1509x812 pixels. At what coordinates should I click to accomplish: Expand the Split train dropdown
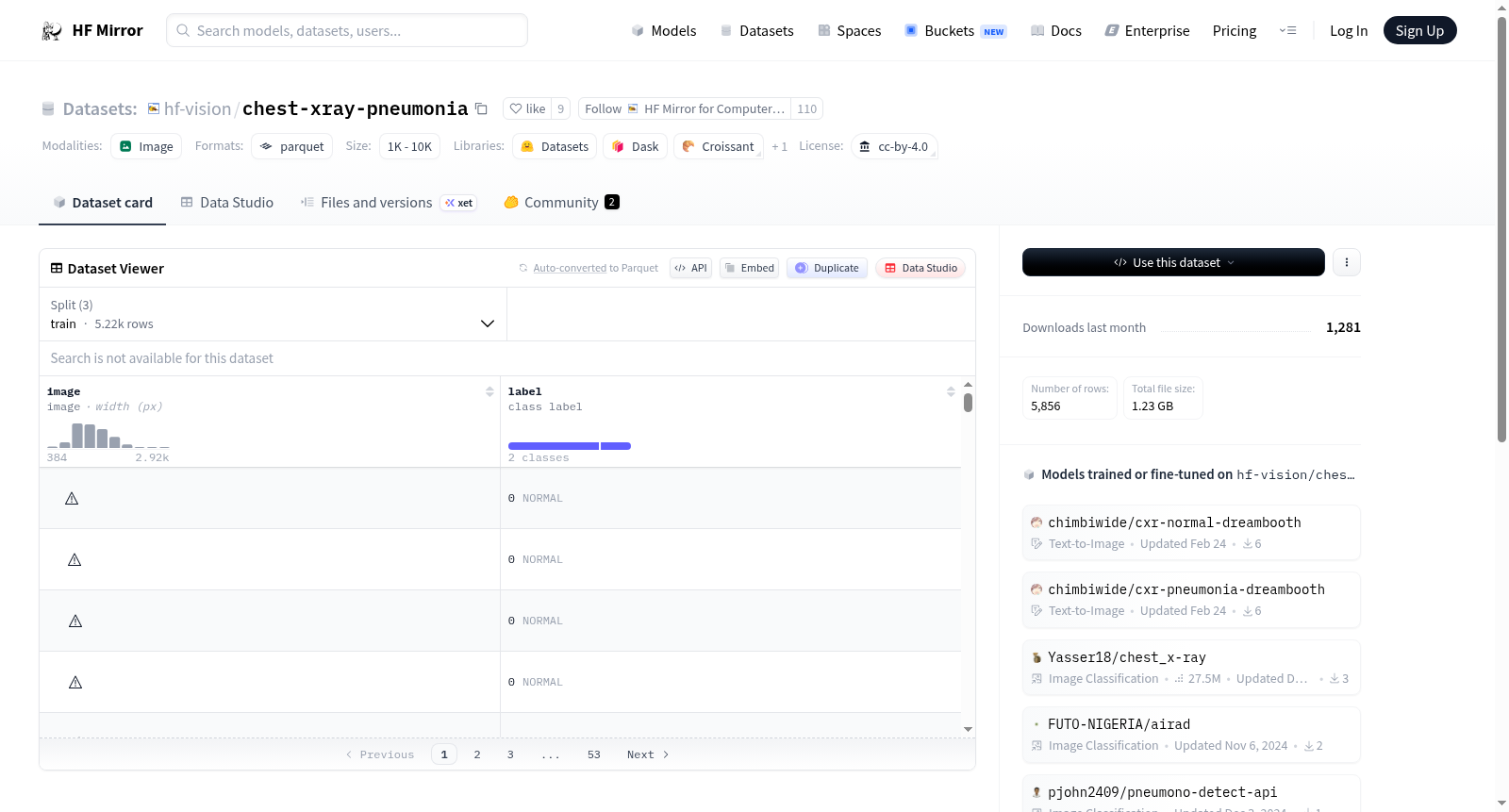click(x=273, y=314)
